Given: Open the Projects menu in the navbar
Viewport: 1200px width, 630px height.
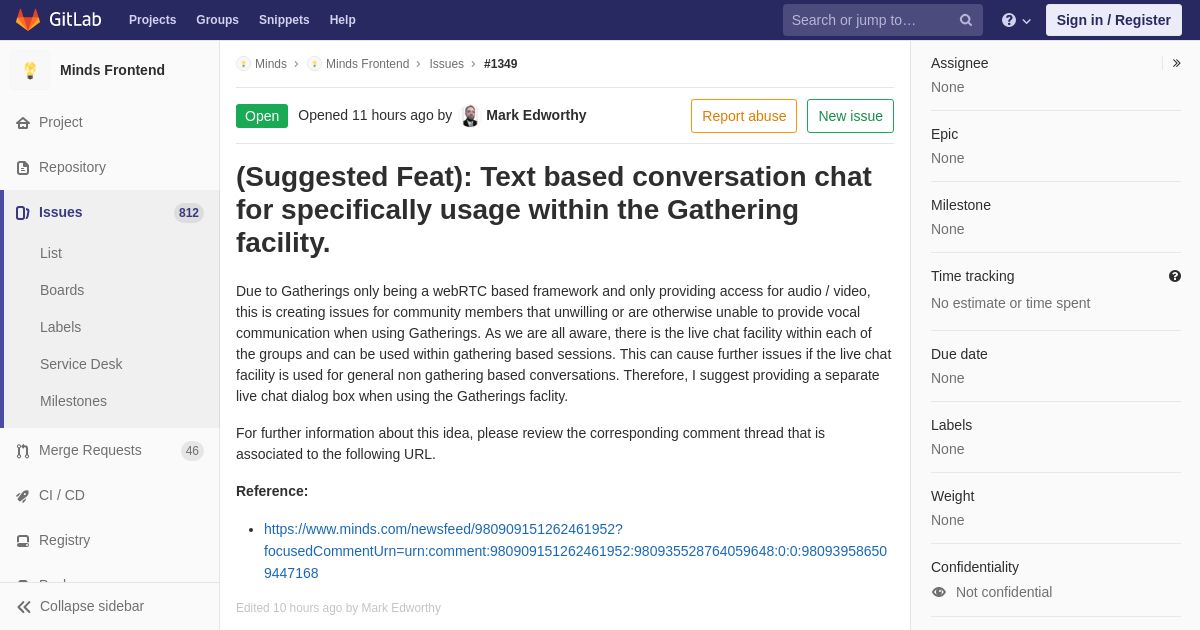Looking at the screenshot, I should pos(152,20).
